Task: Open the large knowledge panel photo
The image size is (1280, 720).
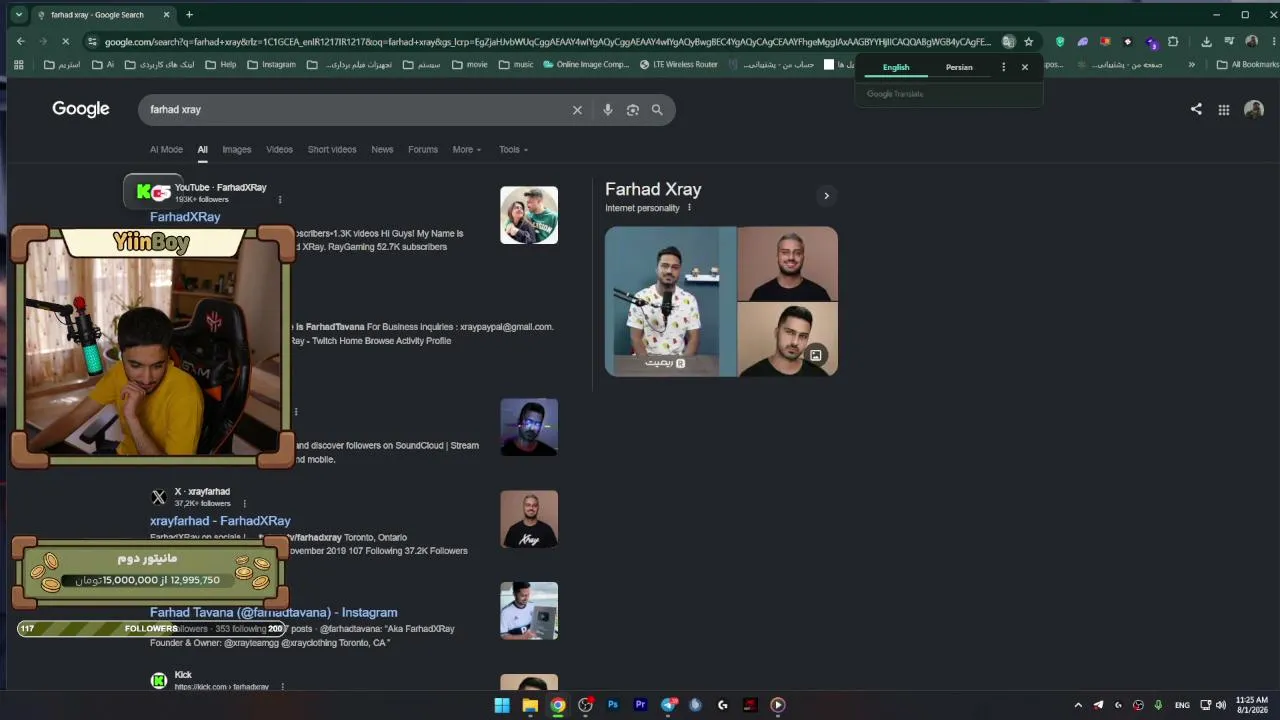Action: [x=671, y=302]
